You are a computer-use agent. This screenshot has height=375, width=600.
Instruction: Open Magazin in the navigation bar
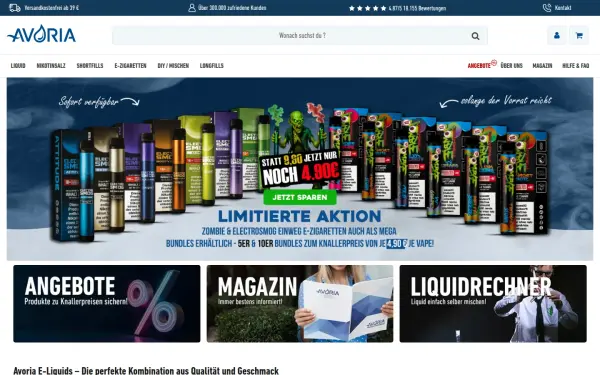(x=542, y=66)
